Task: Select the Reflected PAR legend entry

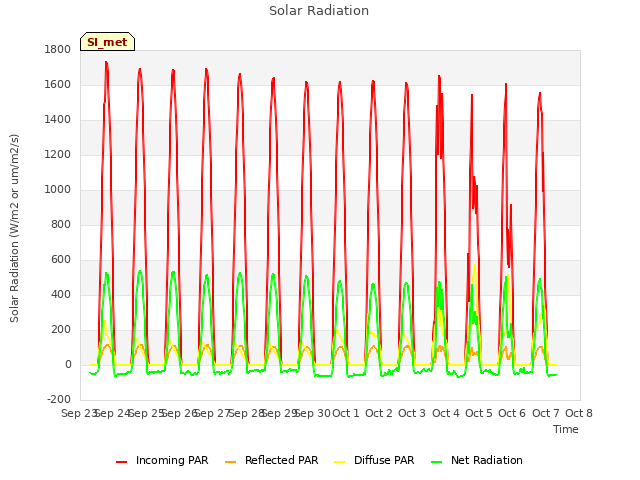Action: [x=271, y=460]
